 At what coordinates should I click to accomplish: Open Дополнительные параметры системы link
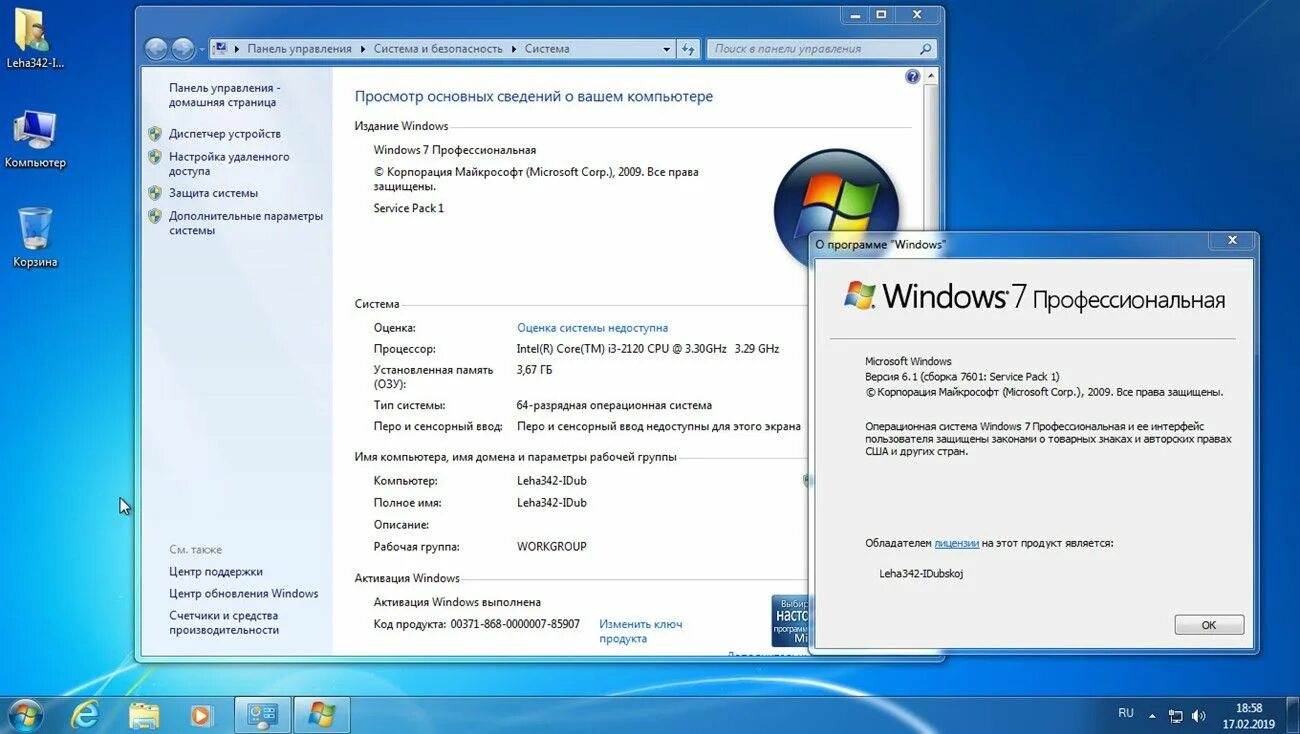coord(246,223)
